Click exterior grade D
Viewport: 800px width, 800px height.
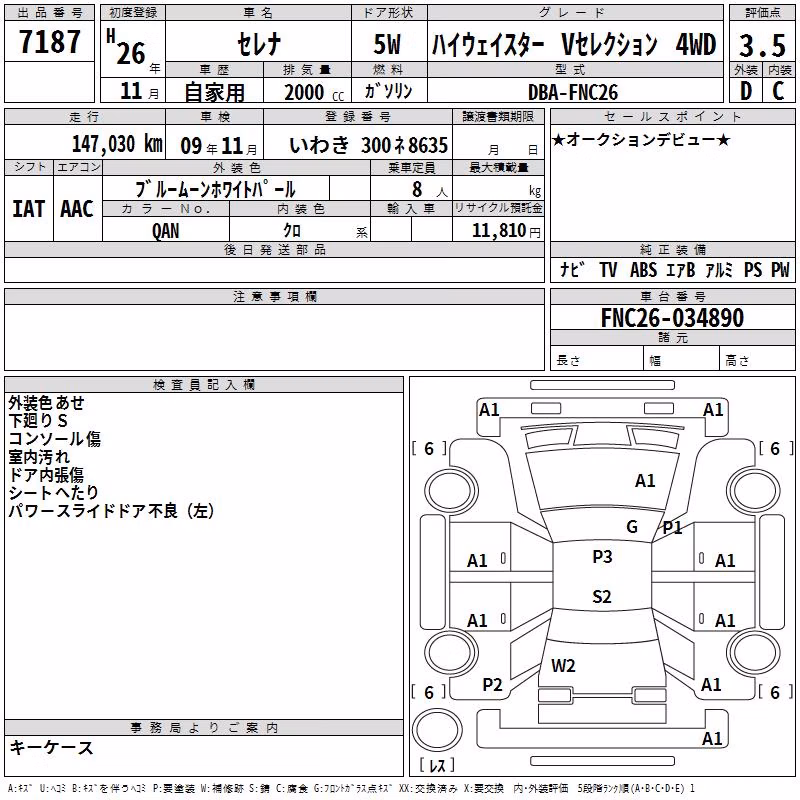tap(745, 91)
